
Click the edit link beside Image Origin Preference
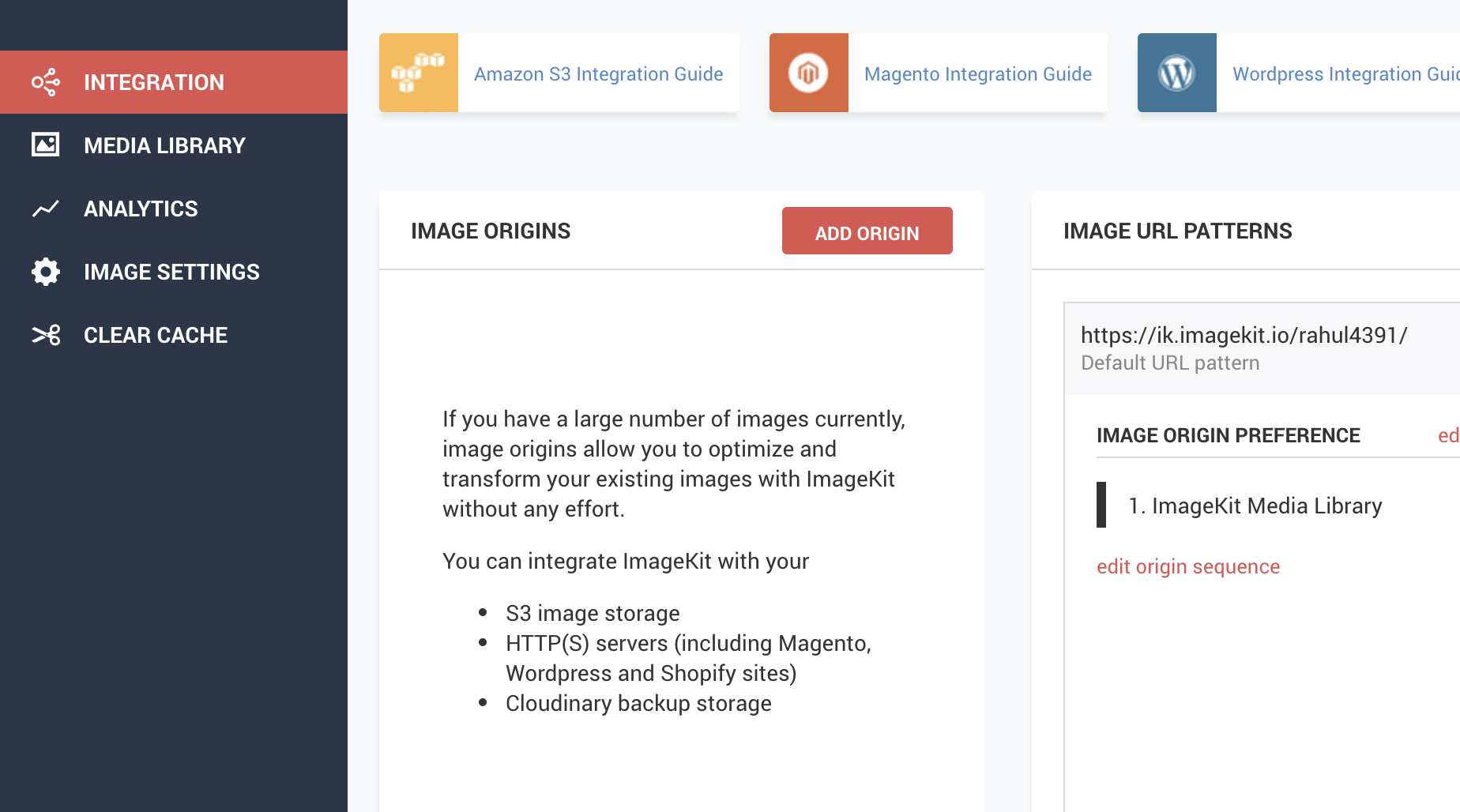[1449, 435]
